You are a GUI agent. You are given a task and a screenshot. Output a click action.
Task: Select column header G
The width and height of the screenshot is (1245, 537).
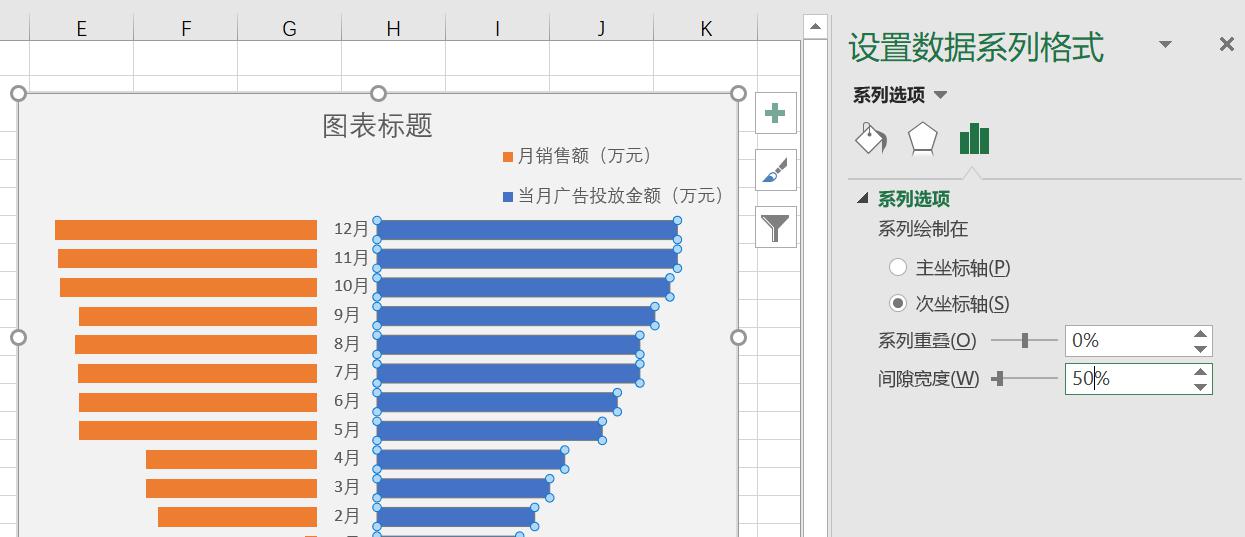point(289,29)
